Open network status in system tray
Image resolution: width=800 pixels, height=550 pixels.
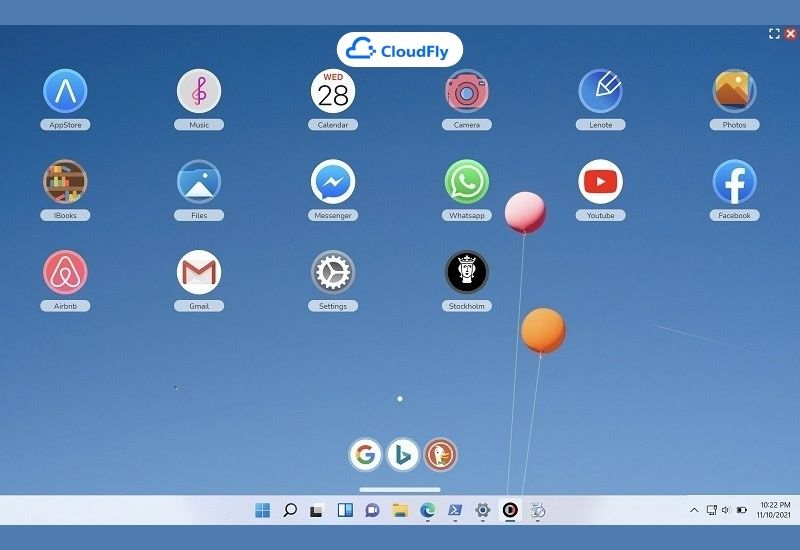coord(711,510)
